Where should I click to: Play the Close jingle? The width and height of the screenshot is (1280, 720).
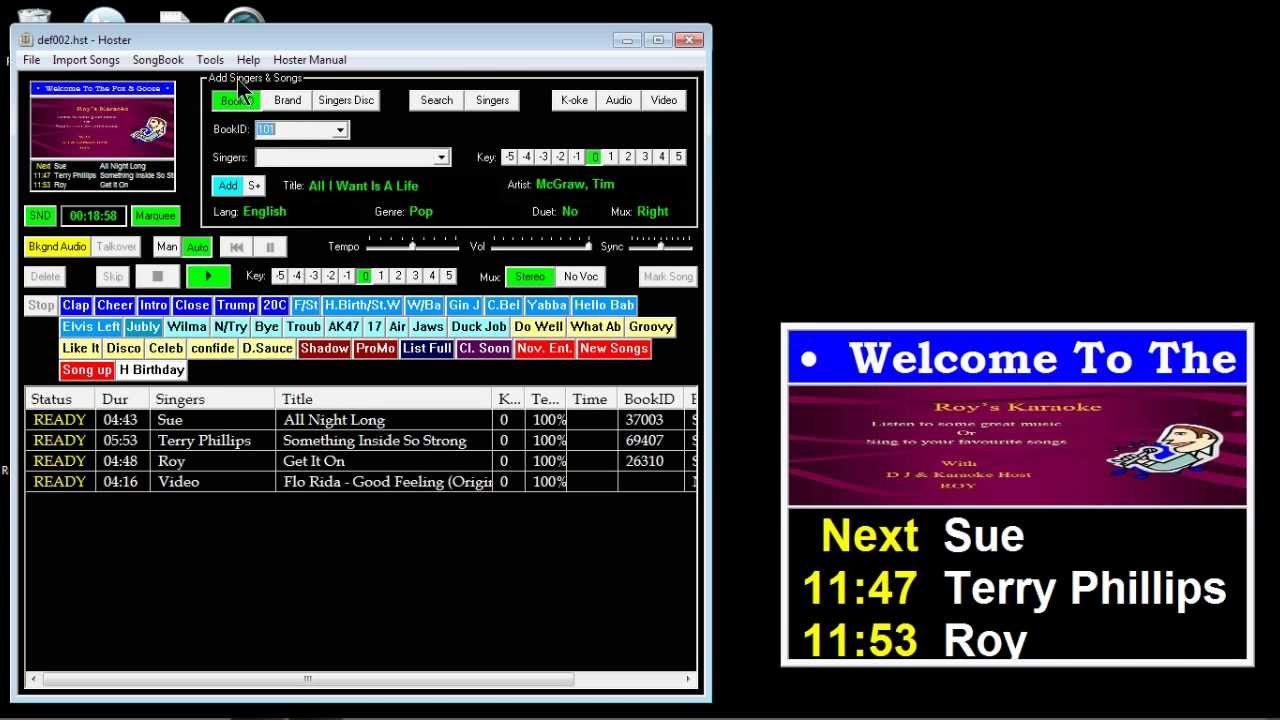191,306
